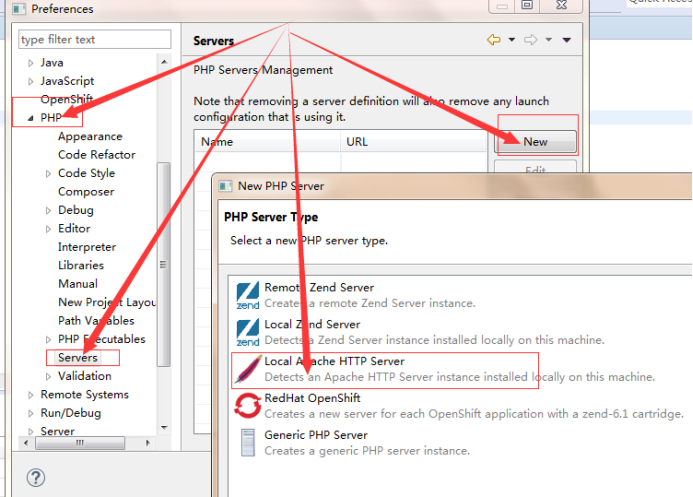Select Code Refactor preference page
Screen dimensions: 693x497
click(97, 155)
